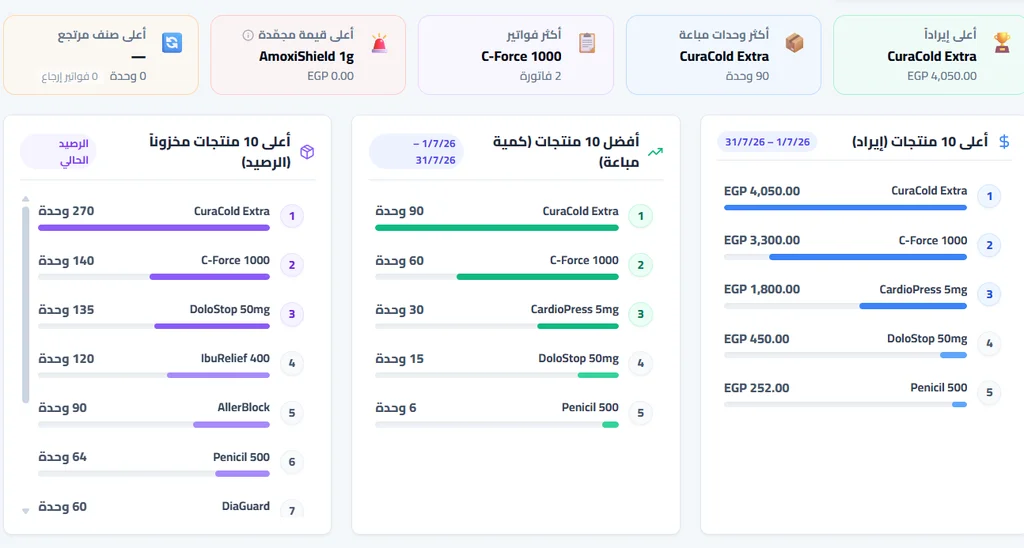Click the scroll down arrow in stock list

[x=25, y=511]
